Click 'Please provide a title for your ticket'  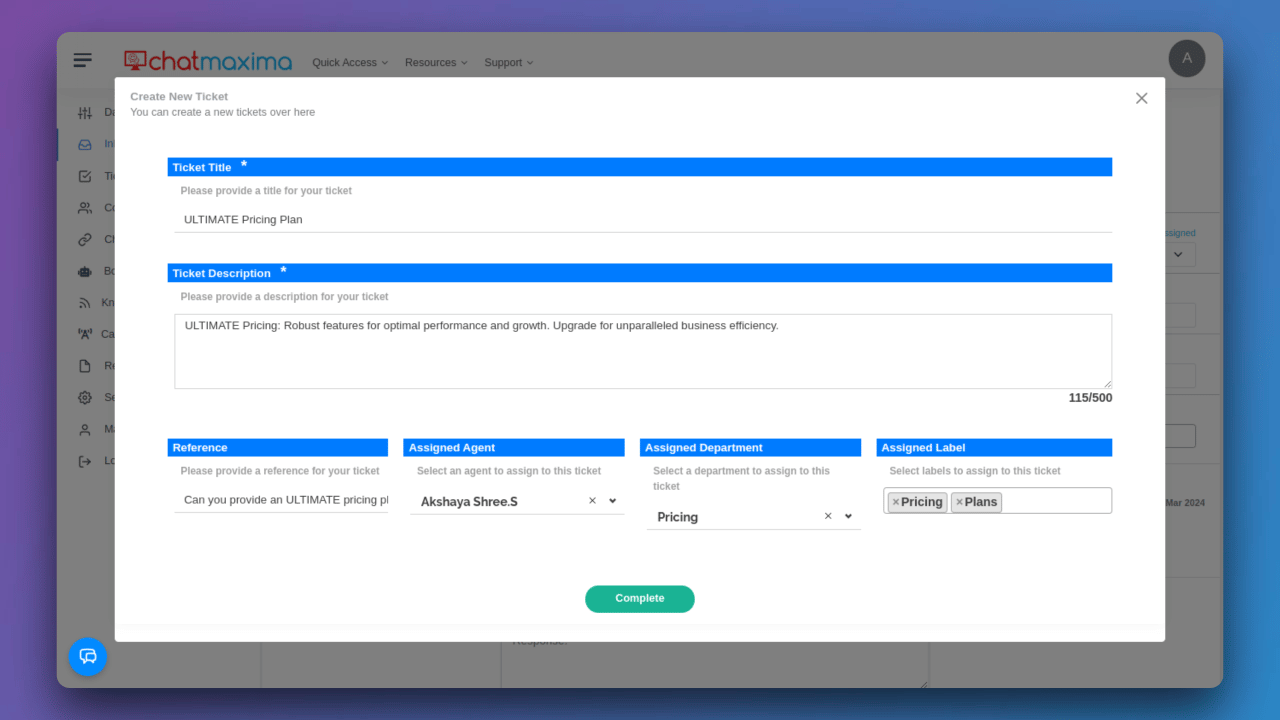(x=266, y=191)
